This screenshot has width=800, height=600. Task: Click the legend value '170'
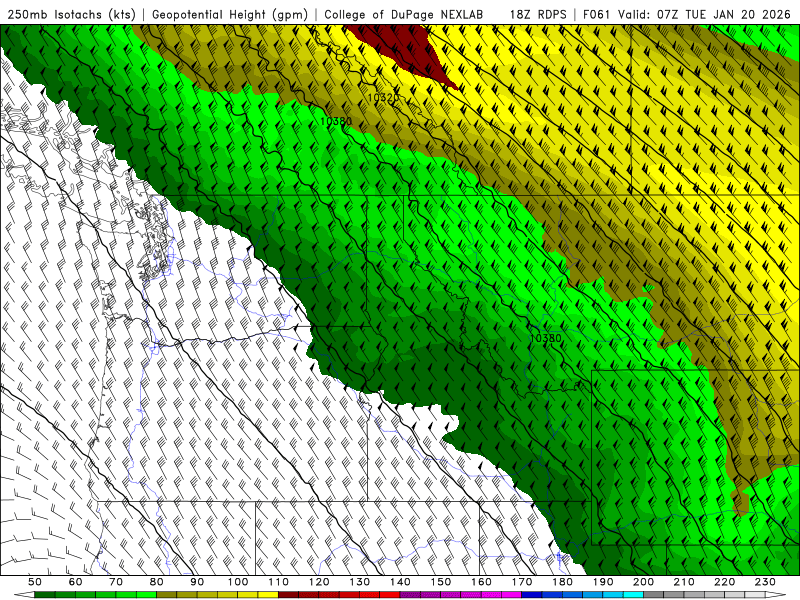click(522, 582)
